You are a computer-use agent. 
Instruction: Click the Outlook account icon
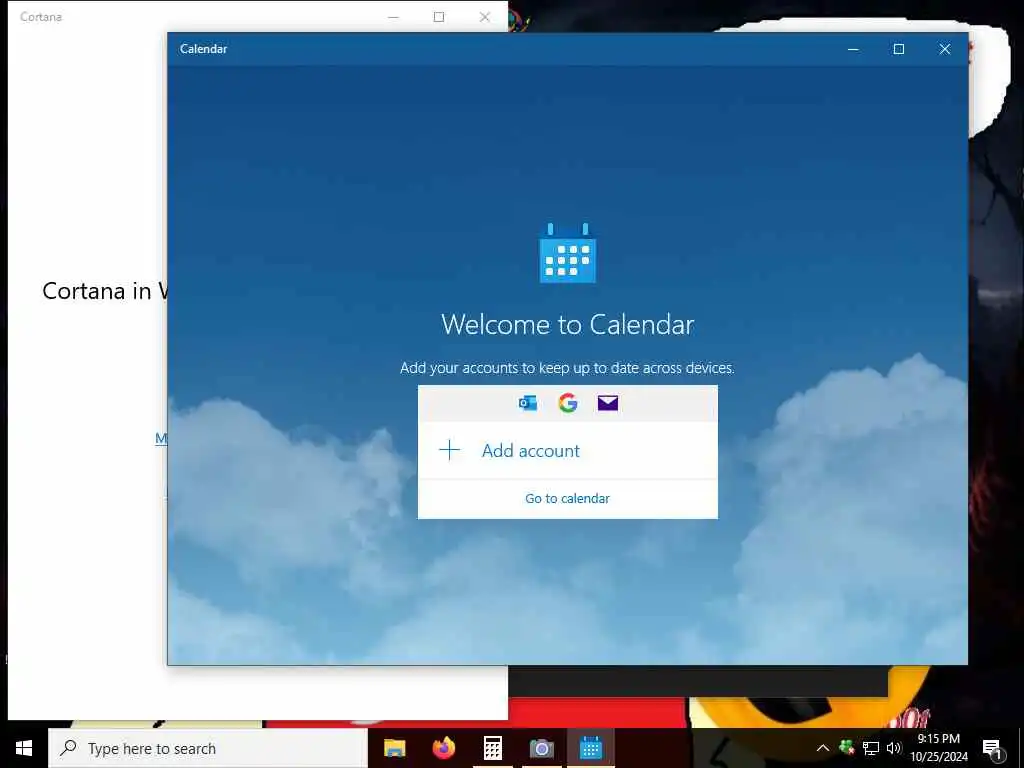coord(528,403)
